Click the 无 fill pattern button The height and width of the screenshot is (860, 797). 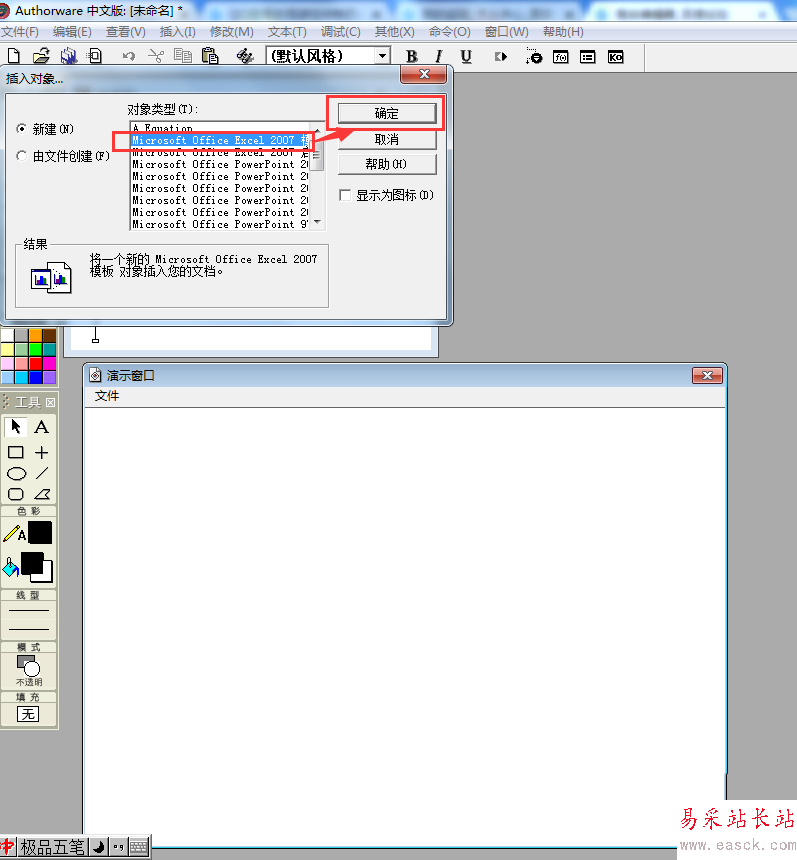tap(28, 714)
